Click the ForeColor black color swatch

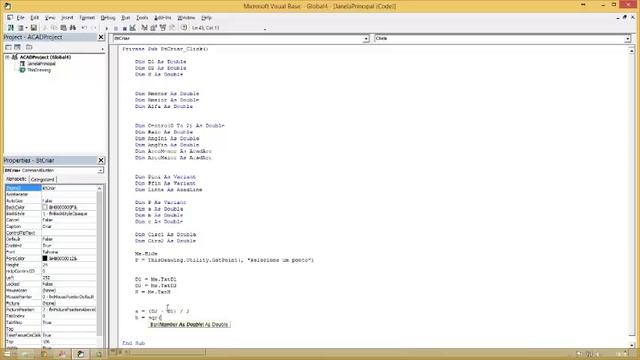[45, 258]
